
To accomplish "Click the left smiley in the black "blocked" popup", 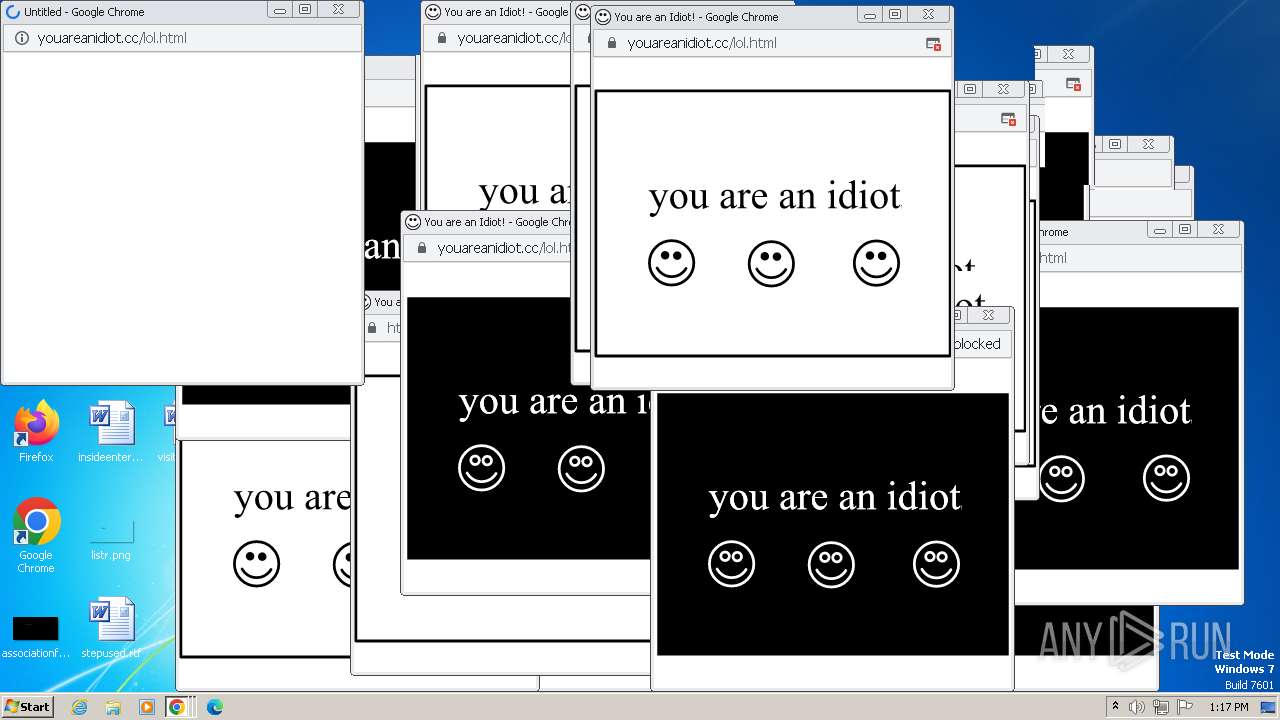I will (731, 564).
